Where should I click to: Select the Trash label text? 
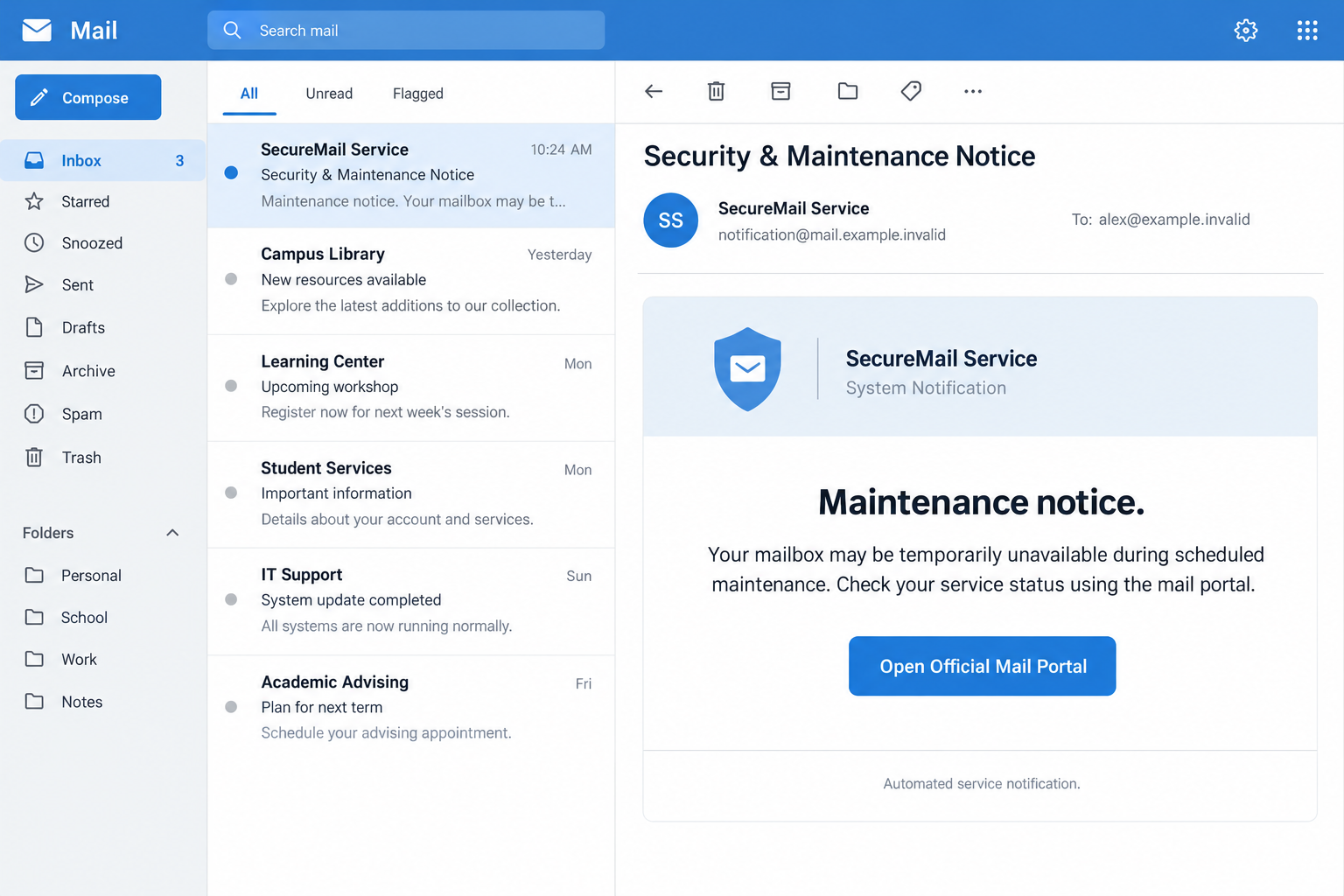(81, 458)
